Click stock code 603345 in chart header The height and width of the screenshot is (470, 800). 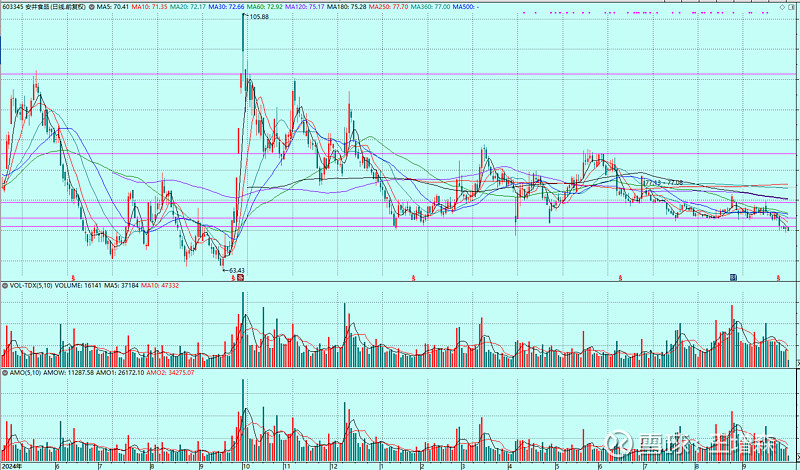16,6
